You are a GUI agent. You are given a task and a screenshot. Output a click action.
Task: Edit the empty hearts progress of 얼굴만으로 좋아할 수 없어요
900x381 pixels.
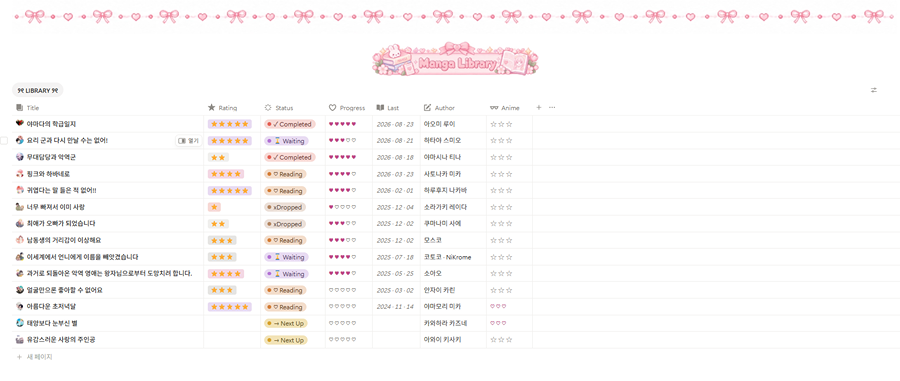(x=342, y=290)
